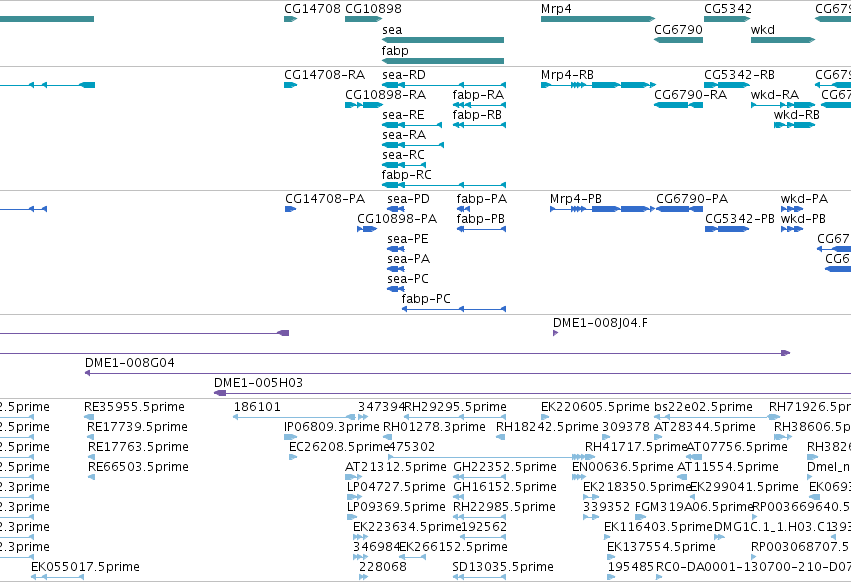Click EST IP06809.3prime
Image resolution: width=851 pixels, height=582 pixels.
pos(332,427)
